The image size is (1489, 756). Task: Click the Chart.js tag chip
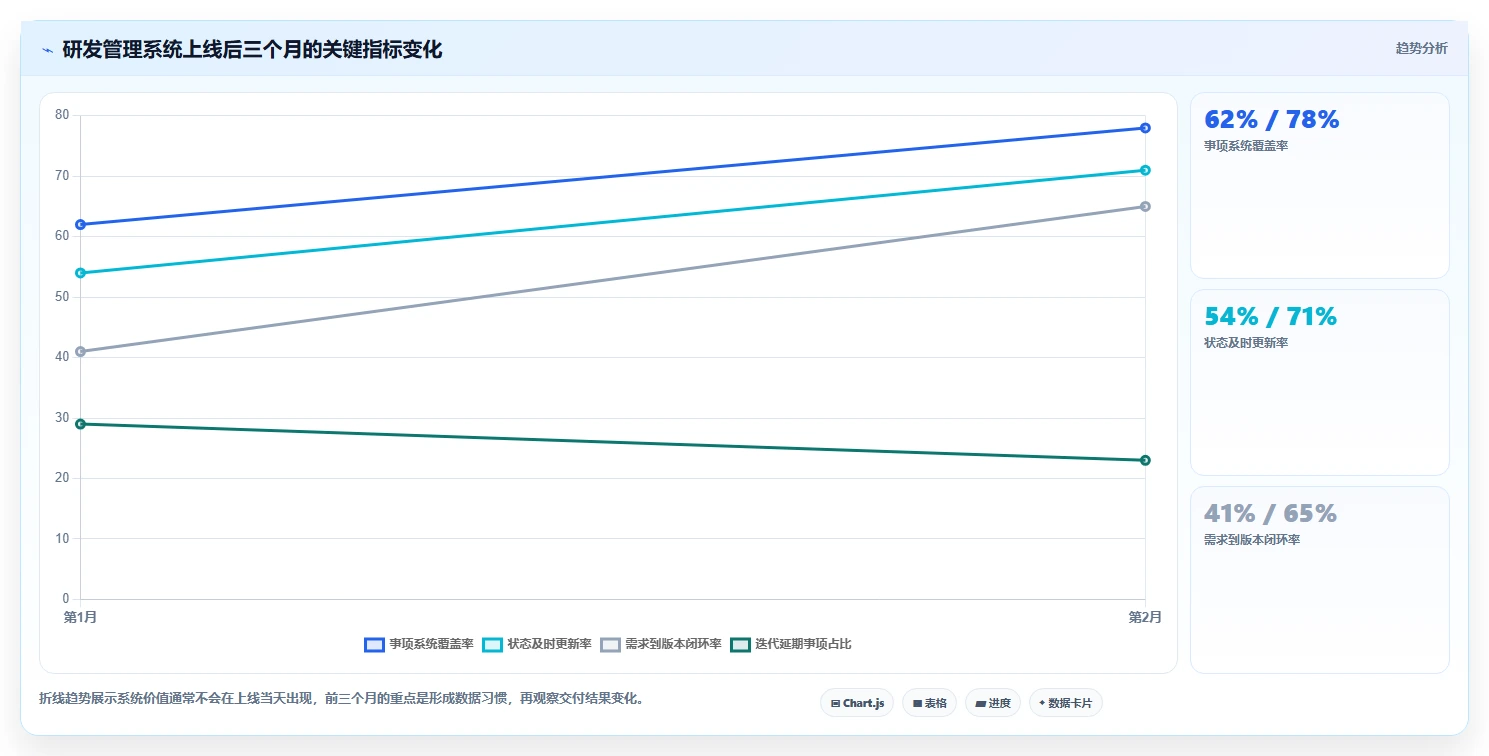click(x=857, y=703)
